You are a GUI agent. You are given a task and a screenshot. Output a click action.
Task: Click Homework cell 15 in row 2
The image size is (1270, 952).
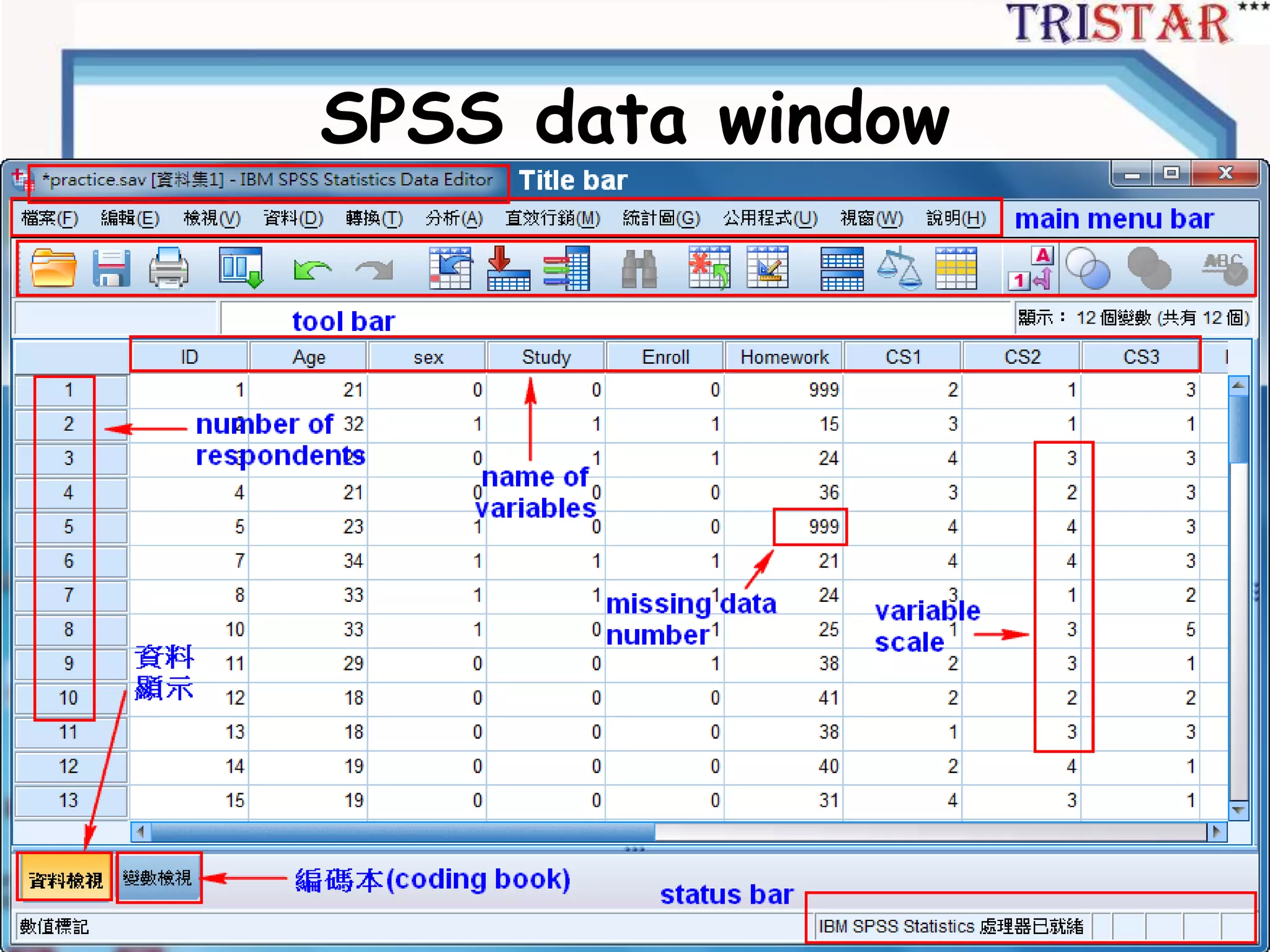[784, 424]
